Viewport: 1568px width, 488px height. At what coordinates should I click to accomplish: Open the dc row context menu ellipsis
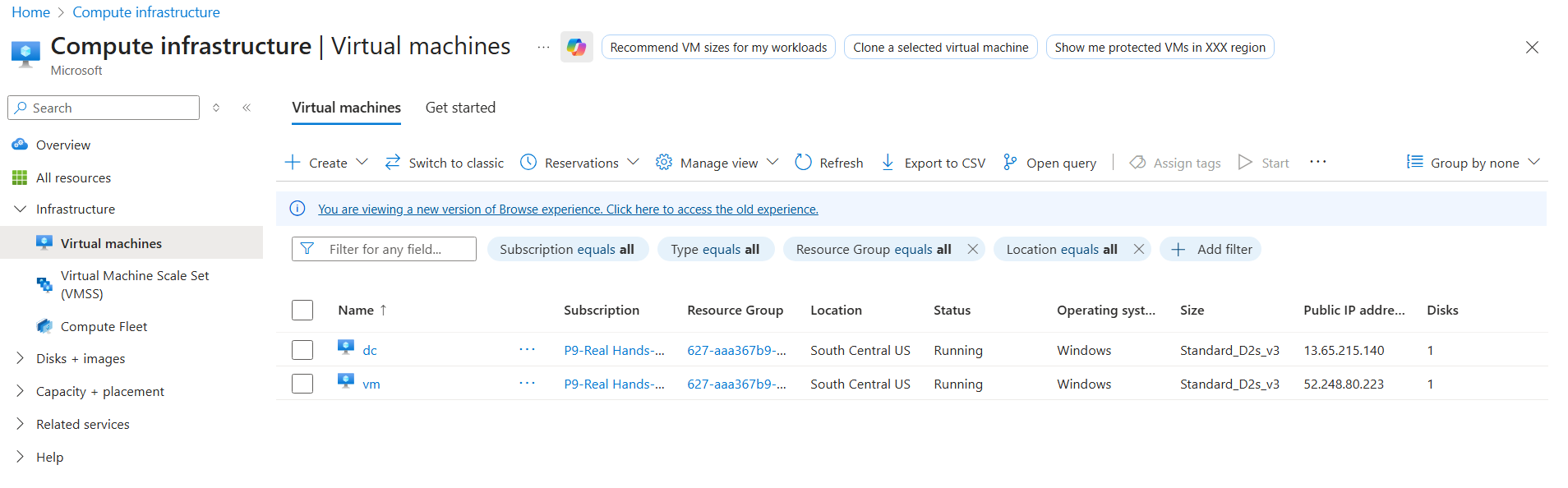pyautogui.click(x=527, y=349)
